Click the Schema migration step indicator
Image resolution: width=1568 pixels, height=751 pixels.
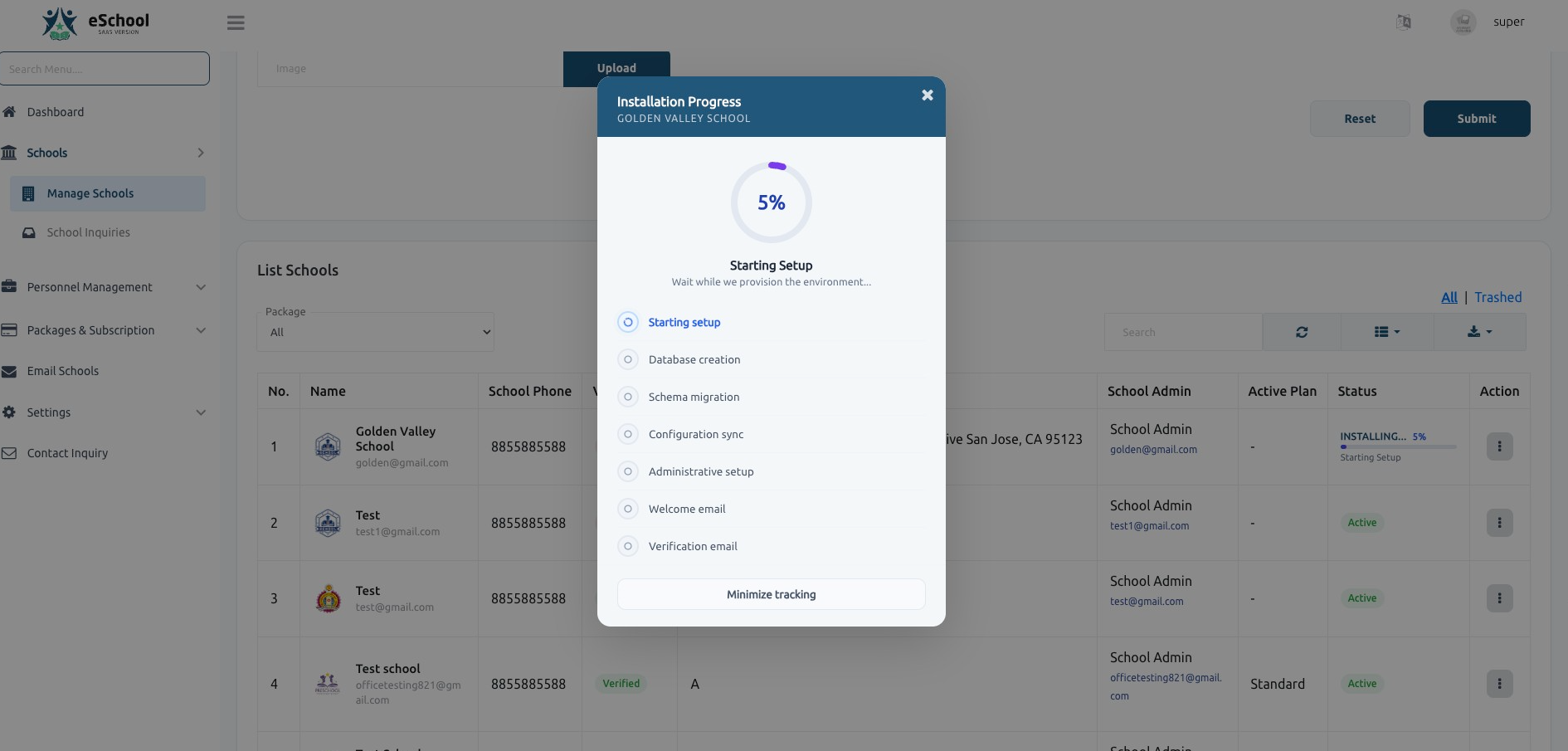click(x=628, y=397)
